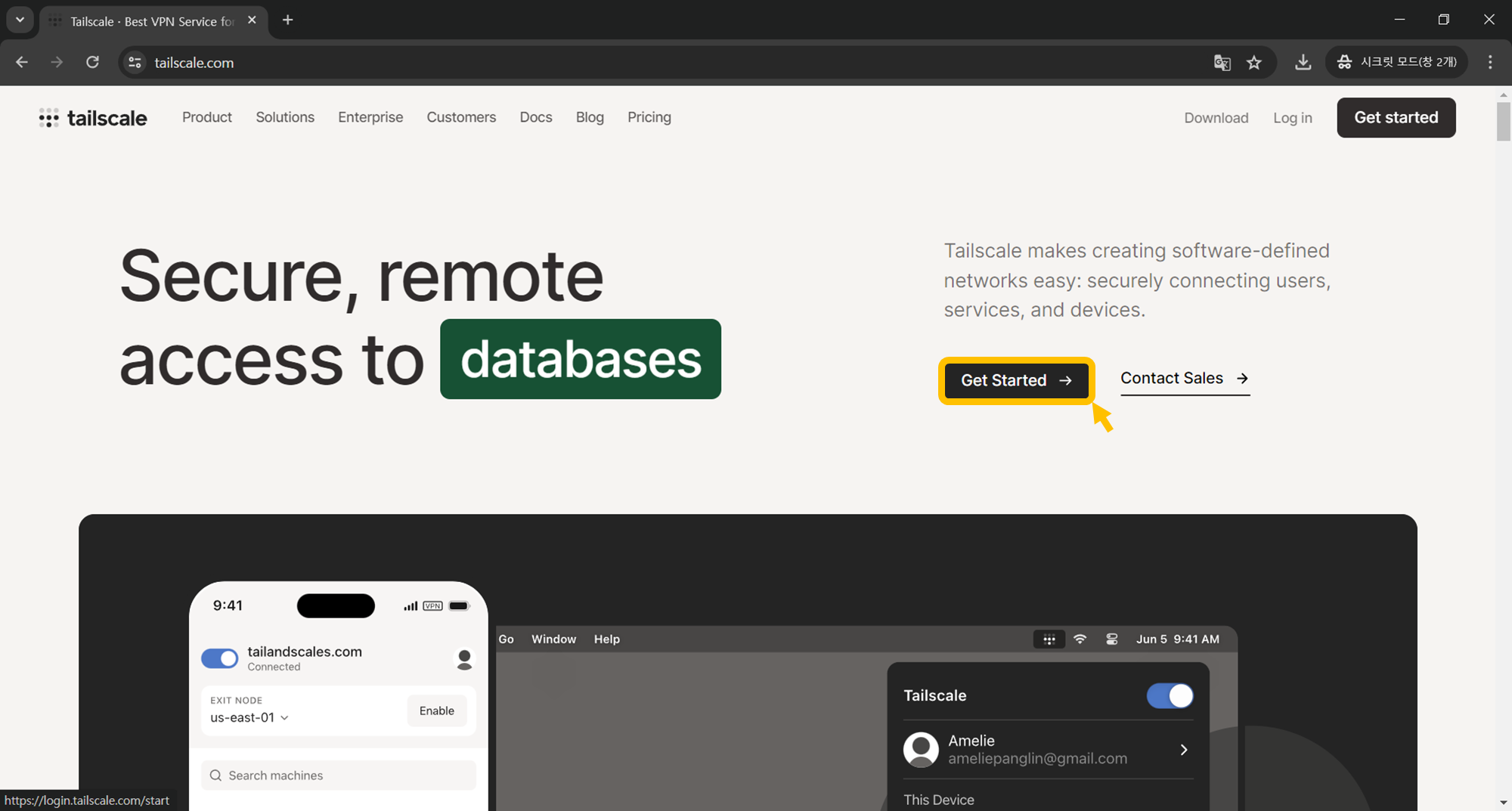The image size is (1512, 811).
Task: Open the Product nav menu
Action: [207, 117]
